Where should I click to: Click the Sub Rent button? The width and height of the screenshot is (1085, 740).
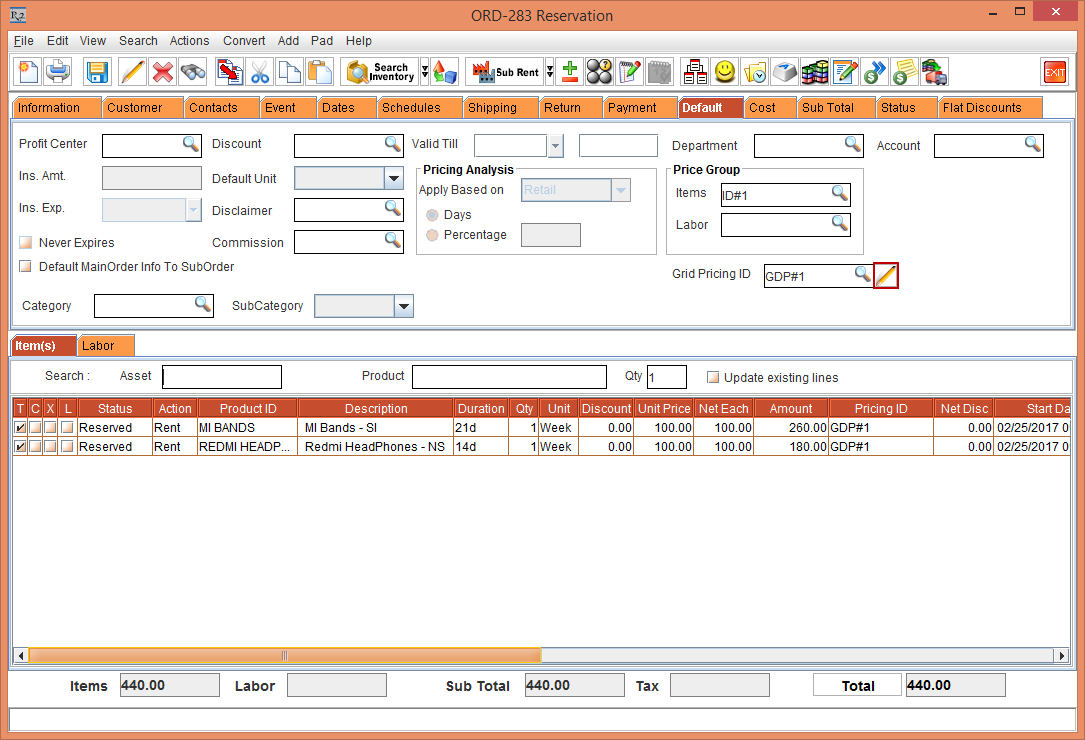[x=505, y=72]
